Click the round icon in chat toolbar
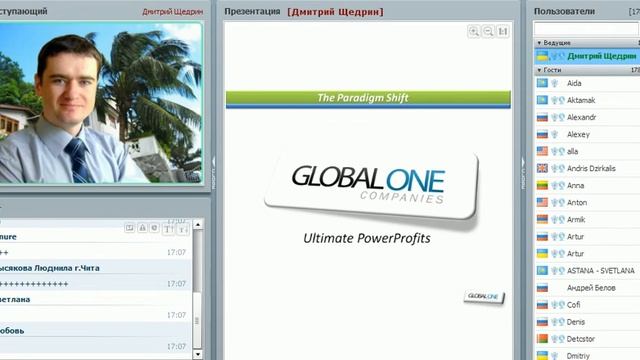Image resolution: width=640 pixels, height=360 pixels. [154, 228]
